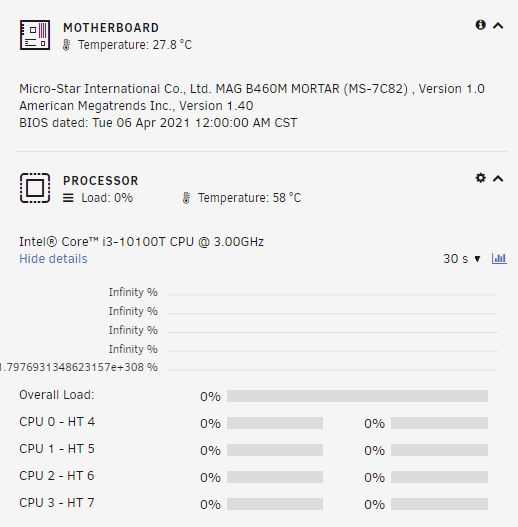Click the processor temperature thermometer icon
Screen dimensions: 518x527
point(186,198)
